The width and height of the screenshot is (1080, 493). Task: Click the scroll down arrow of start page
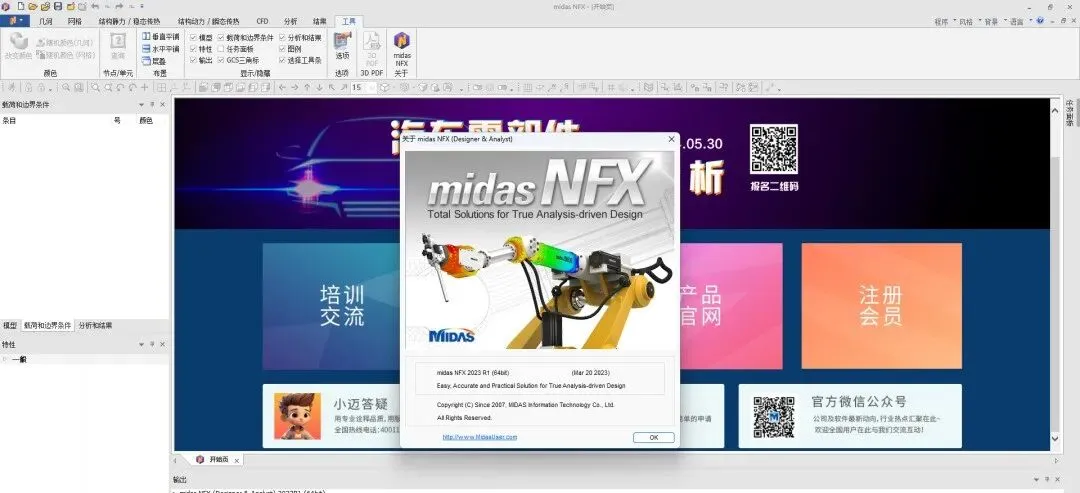[x=1056, y=438]
